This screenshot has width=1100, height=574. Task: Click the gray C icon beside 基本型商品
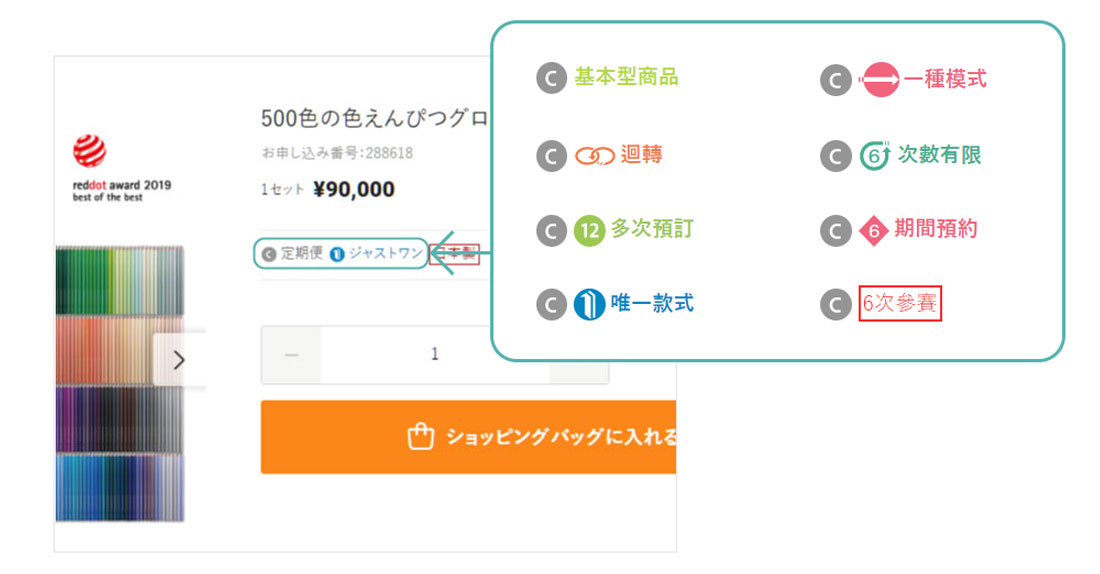tap(551, 79)
